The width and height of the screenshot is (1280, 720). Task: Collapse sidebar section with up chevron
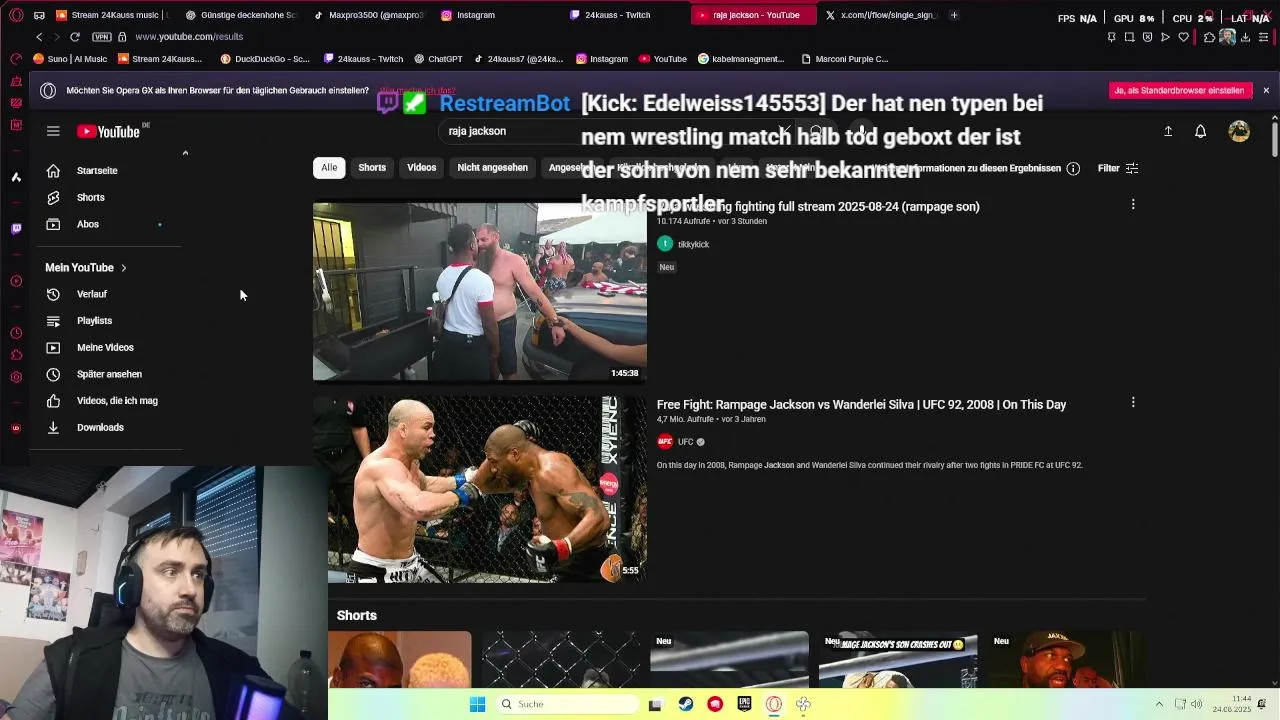point(185,153)
